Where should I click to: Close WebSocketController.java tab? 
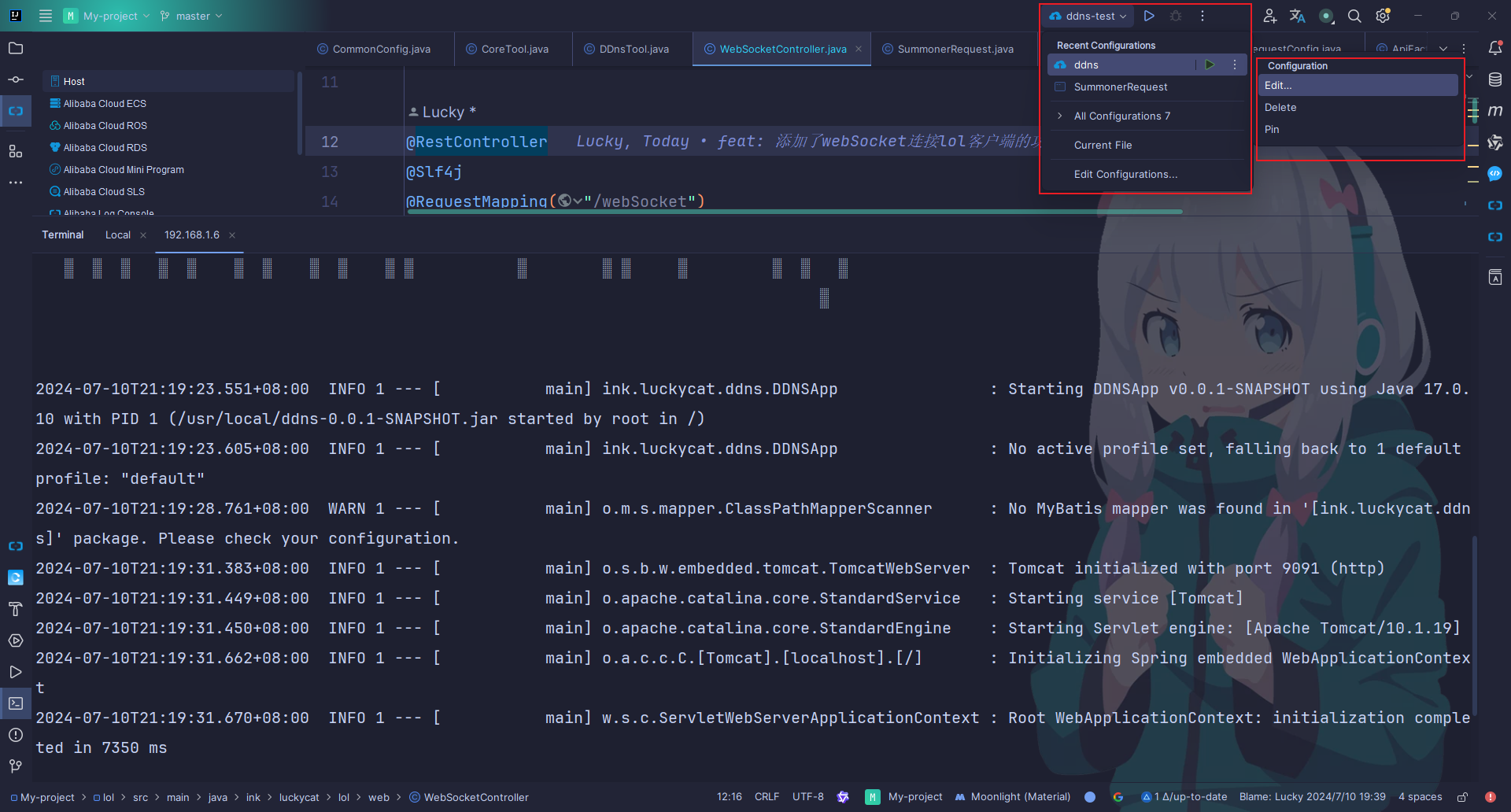click(859, 49)
